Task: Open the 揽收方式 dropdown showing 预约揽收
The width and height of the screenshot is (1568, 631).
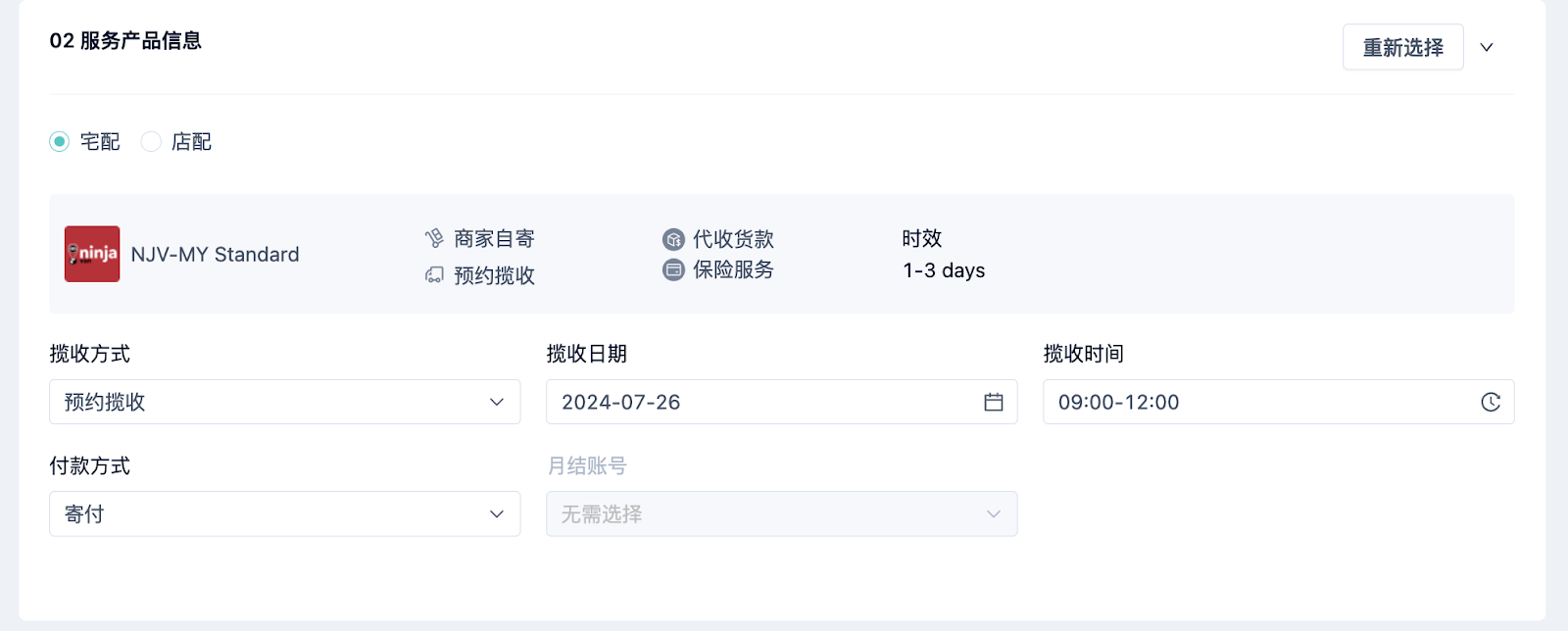Action: (x=285, y=402)
